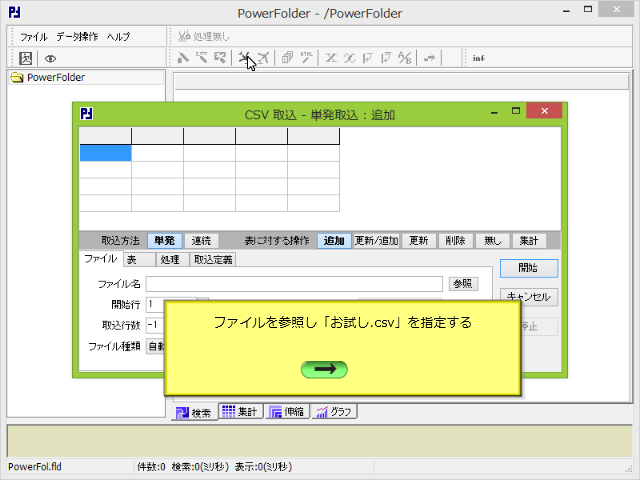Screen dimensions: 640x480
Task: Select 単発 import method
Action: click(164, 240)
